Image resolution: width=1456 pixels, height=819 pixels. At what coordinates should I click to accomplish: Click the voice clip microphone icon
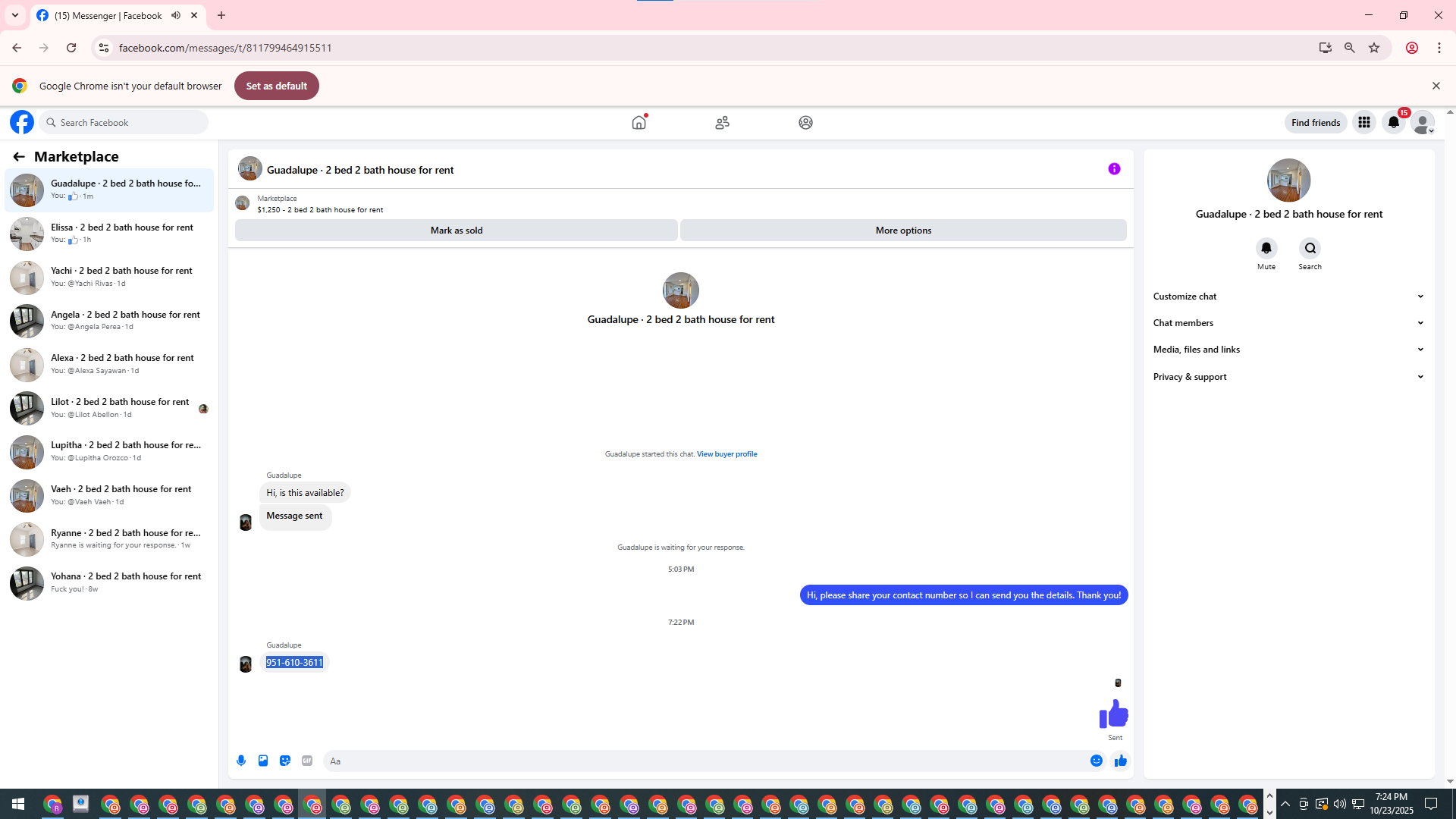coord(241,761)
